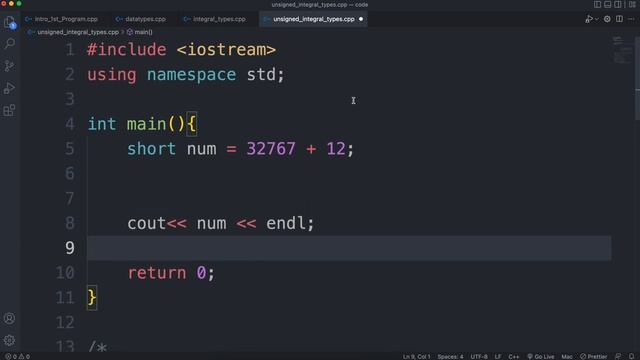Viewport: 640px width, 360px height.
Task: Toggle the secondary side bar layout icon
Action: [x=618, y=4]
